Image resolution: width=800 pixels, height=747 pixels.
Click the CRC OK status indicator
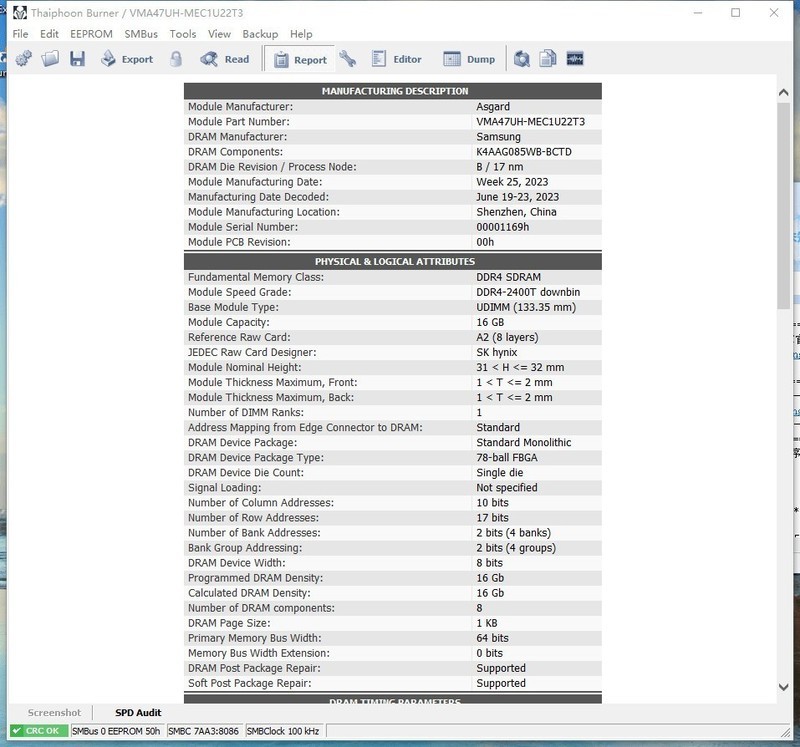click(36, 732)
